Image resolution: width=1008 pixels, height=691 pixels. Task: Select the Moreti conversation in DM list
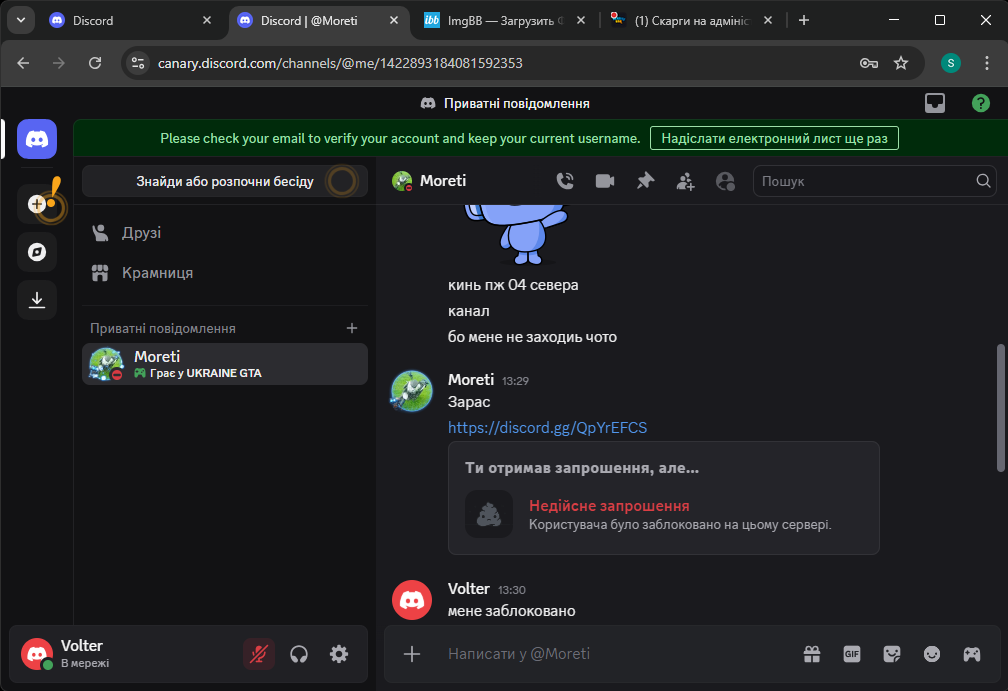pyautogui.click(x=225, y=364)
